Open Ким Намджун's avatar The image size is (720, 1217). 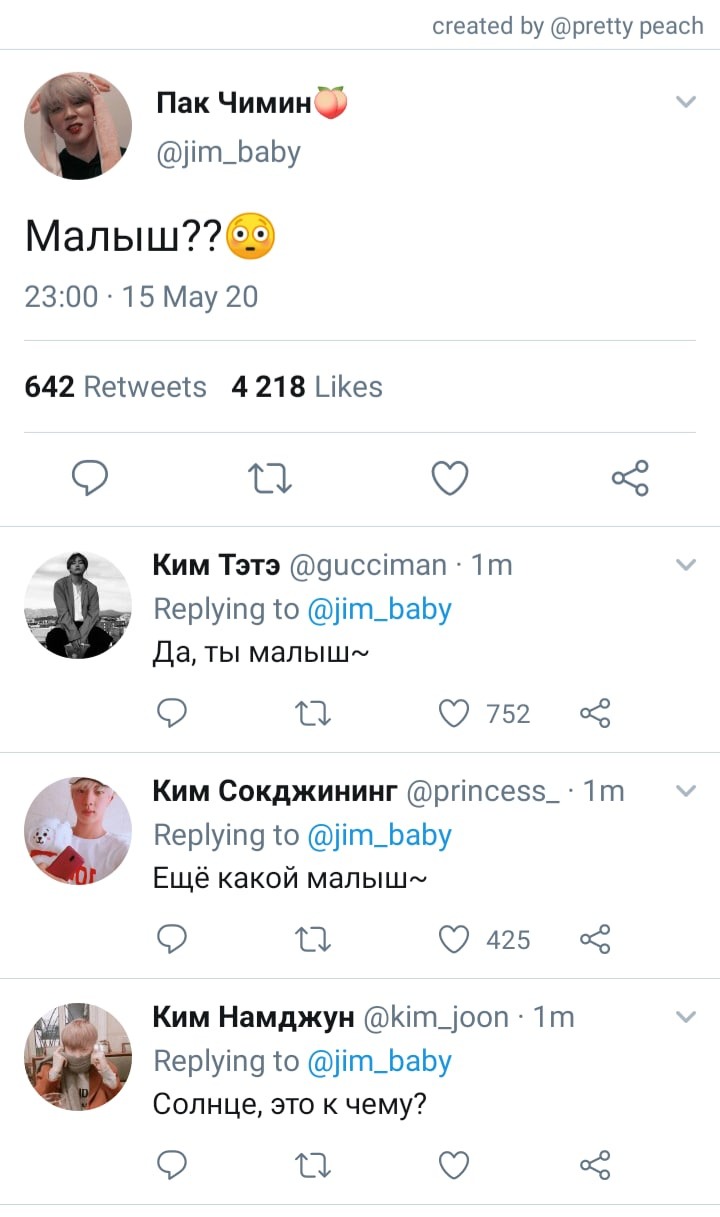78,1057
